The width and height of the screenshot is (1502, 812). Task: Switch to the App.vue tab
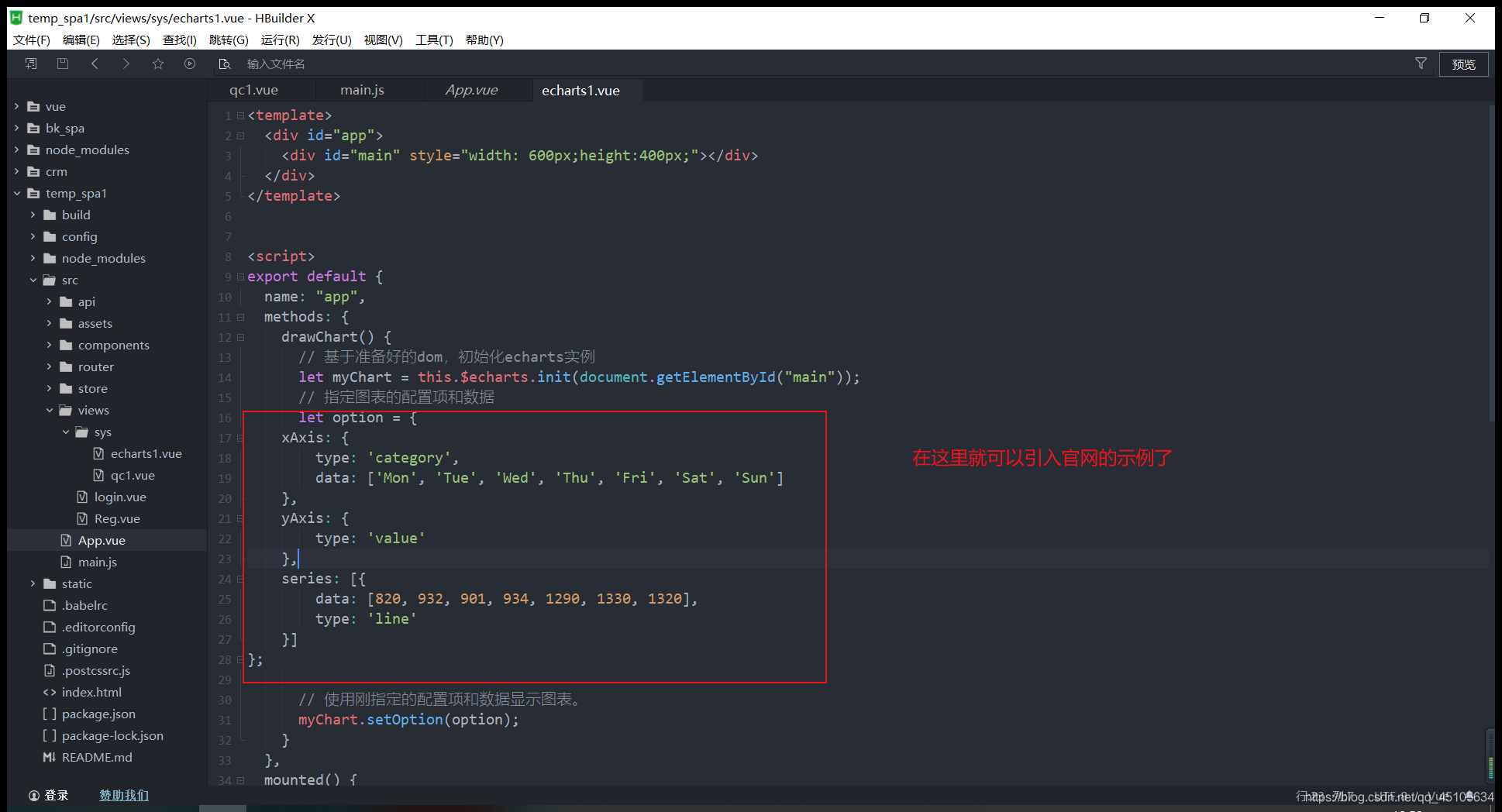[471, 90]
